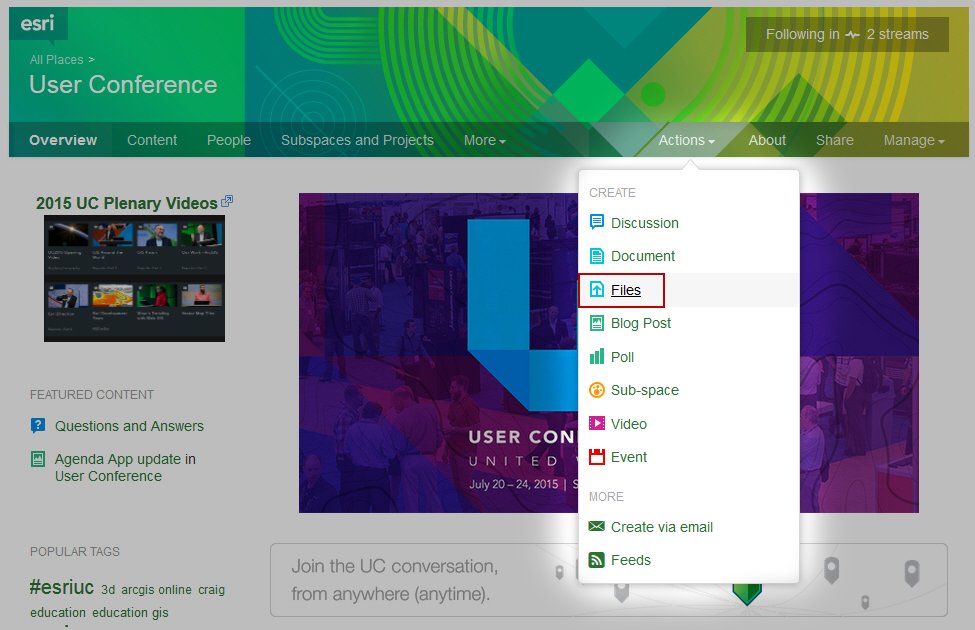
Task: Click the Poll bar-chart icon
Action: 596,356
